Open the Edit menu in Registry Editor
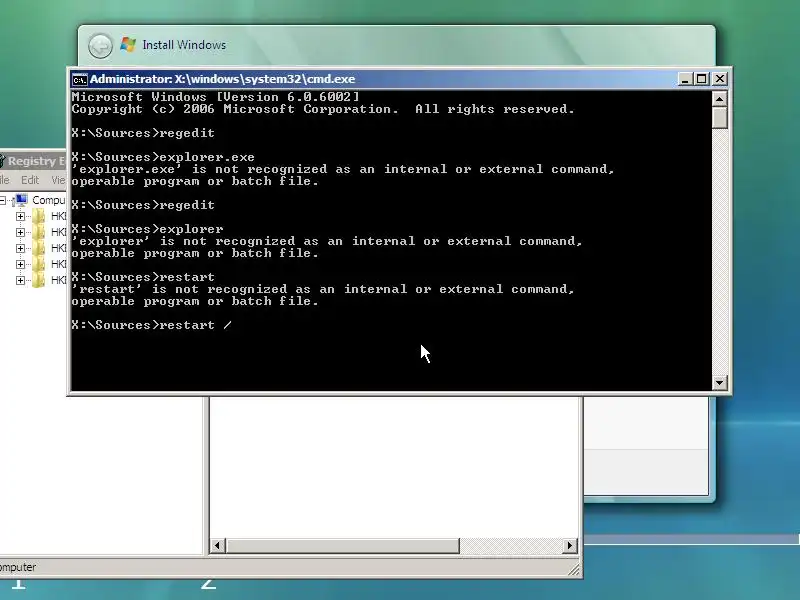Image resolution: width=800 pixels, height=600 pixels. [x=30, y=180]
